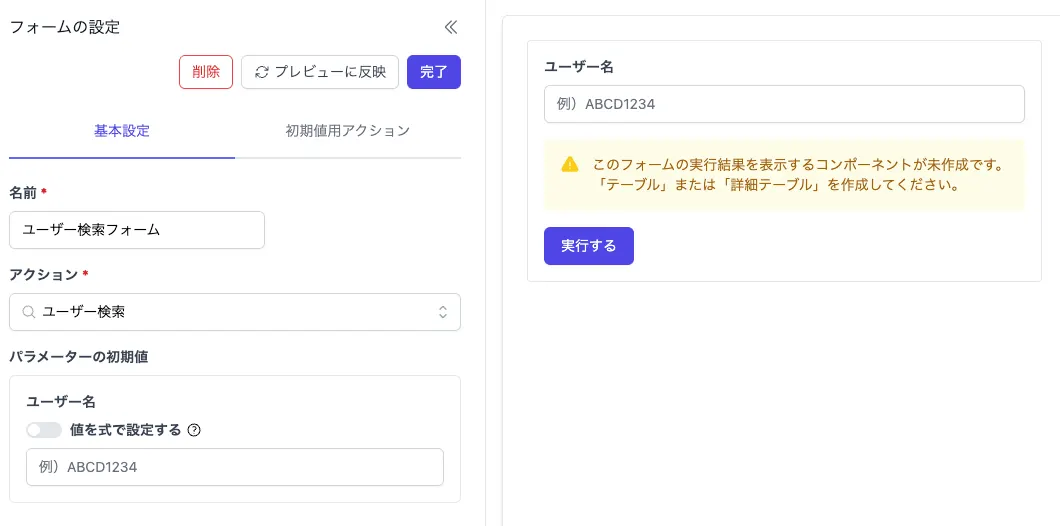Click the フォームの設定 heading
The width and height of the screenshot is (1060, 526).
[65, 27]
